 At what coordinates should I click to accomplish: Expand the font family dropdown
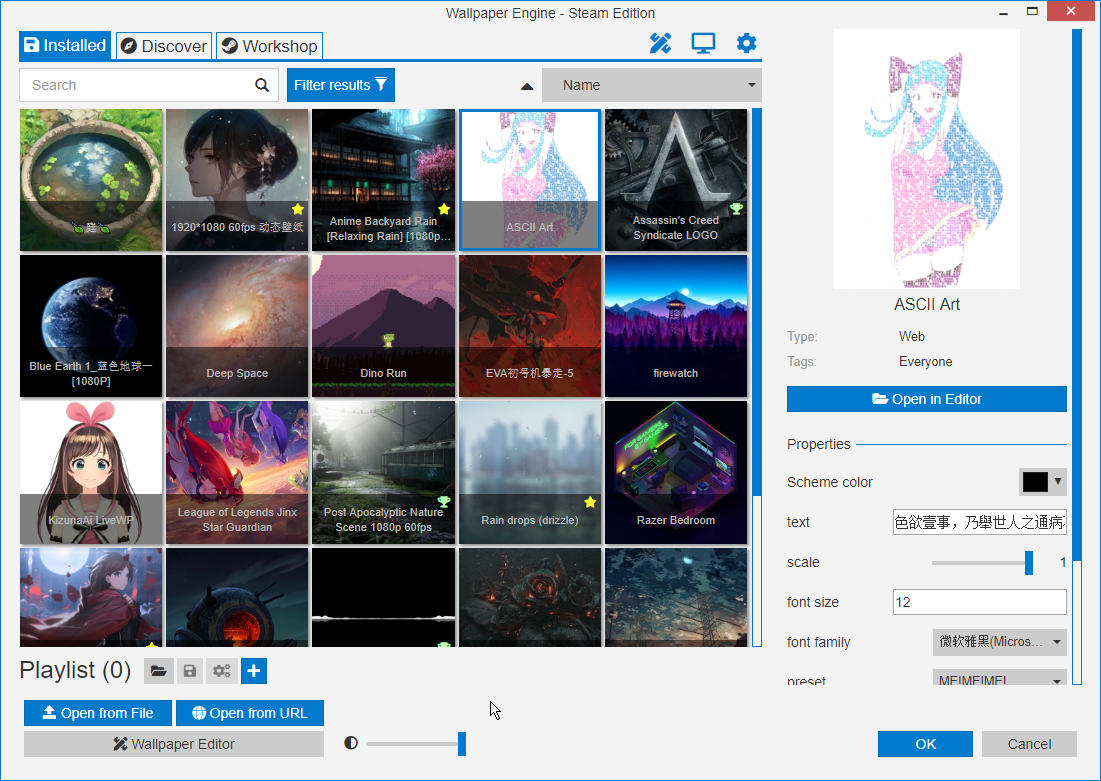click(1000, 642)
